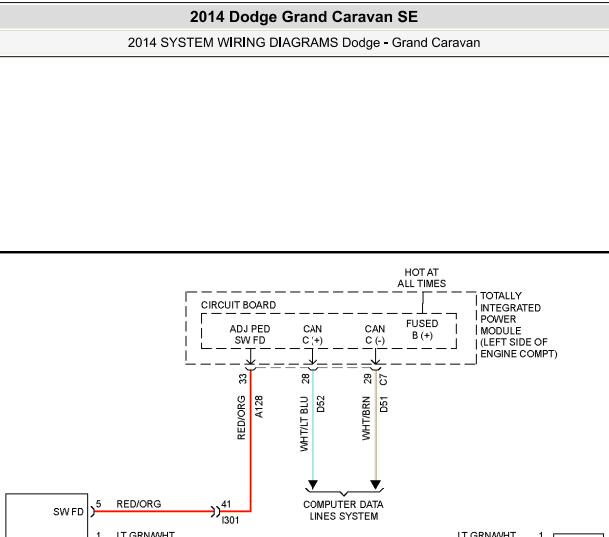Click the "SW FD" label in the box
Viewport: 609px width, 537px height.
coord(68,512)
